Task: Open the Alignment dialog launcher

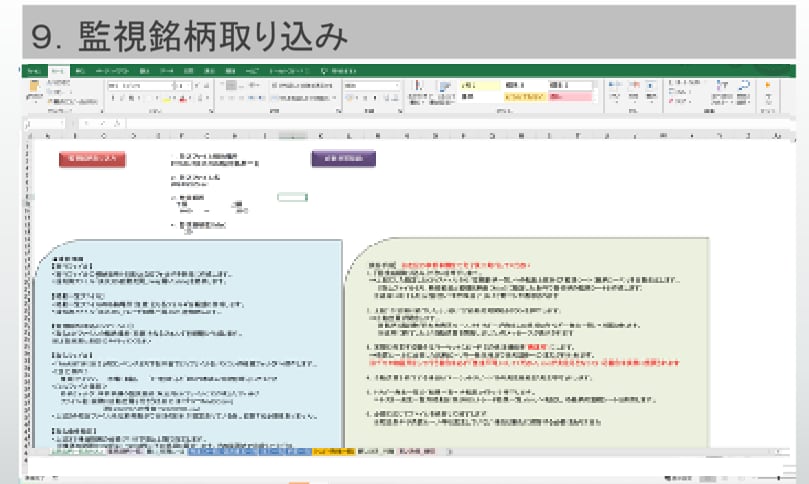Action: point(338,111)
